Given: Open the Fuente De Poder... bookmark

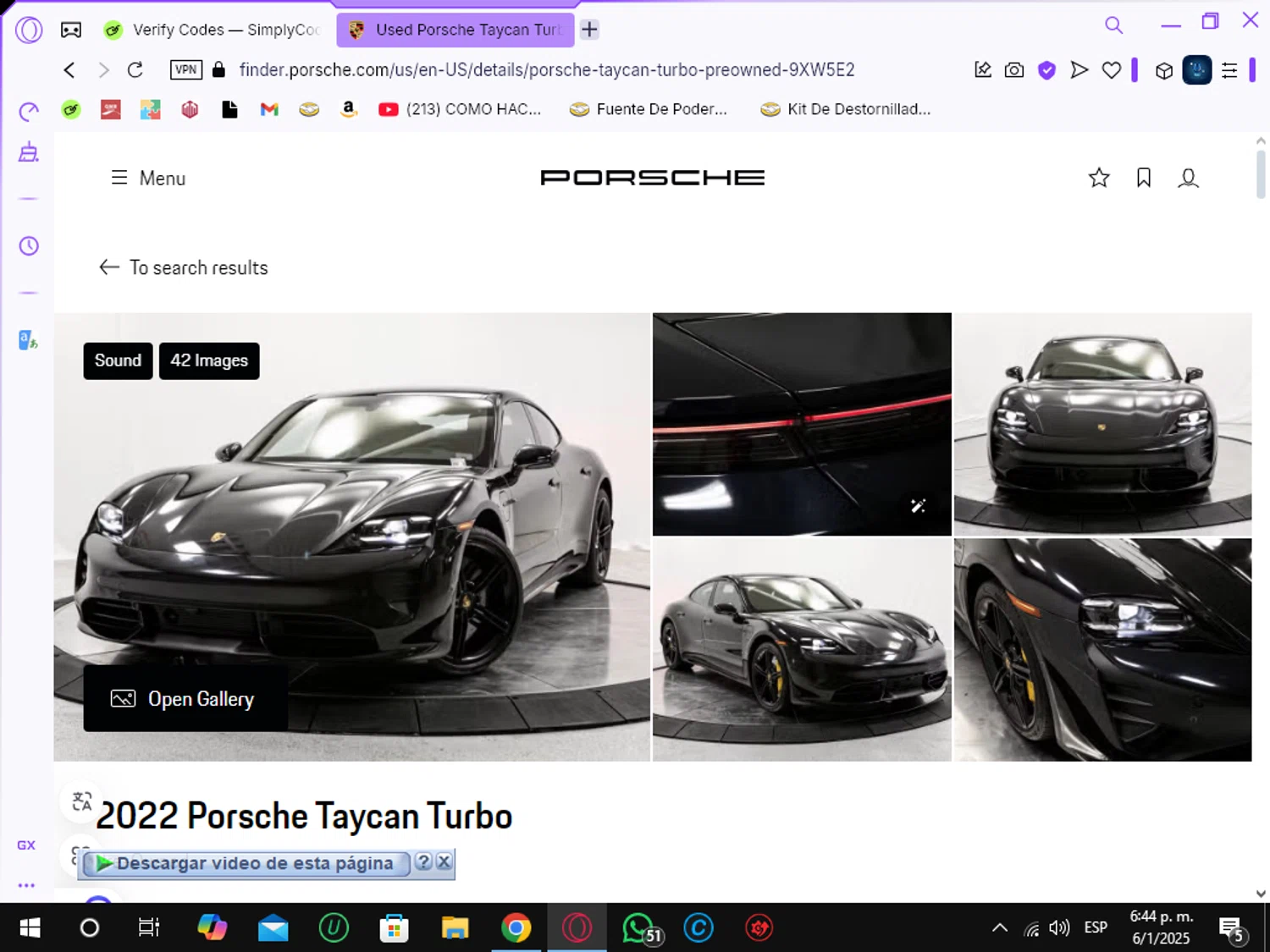Looking at the screenshot, I should pos(649,109).
